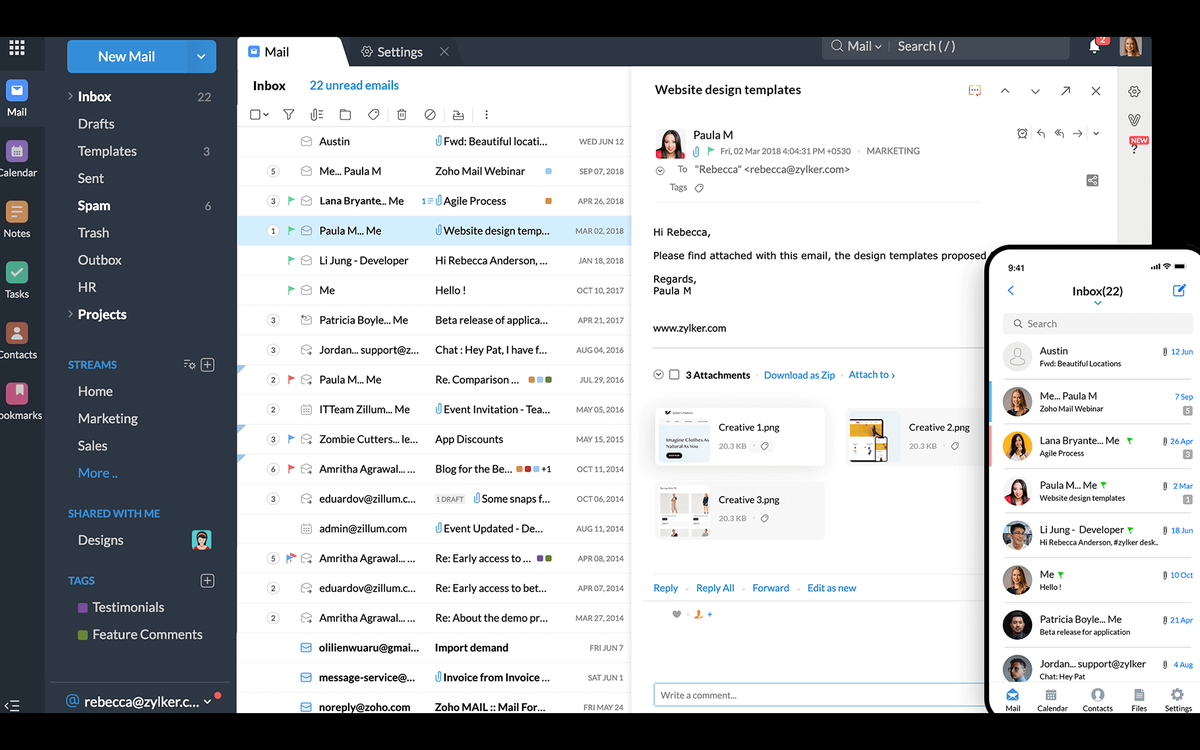Click Edit as new link

point(832,588)
